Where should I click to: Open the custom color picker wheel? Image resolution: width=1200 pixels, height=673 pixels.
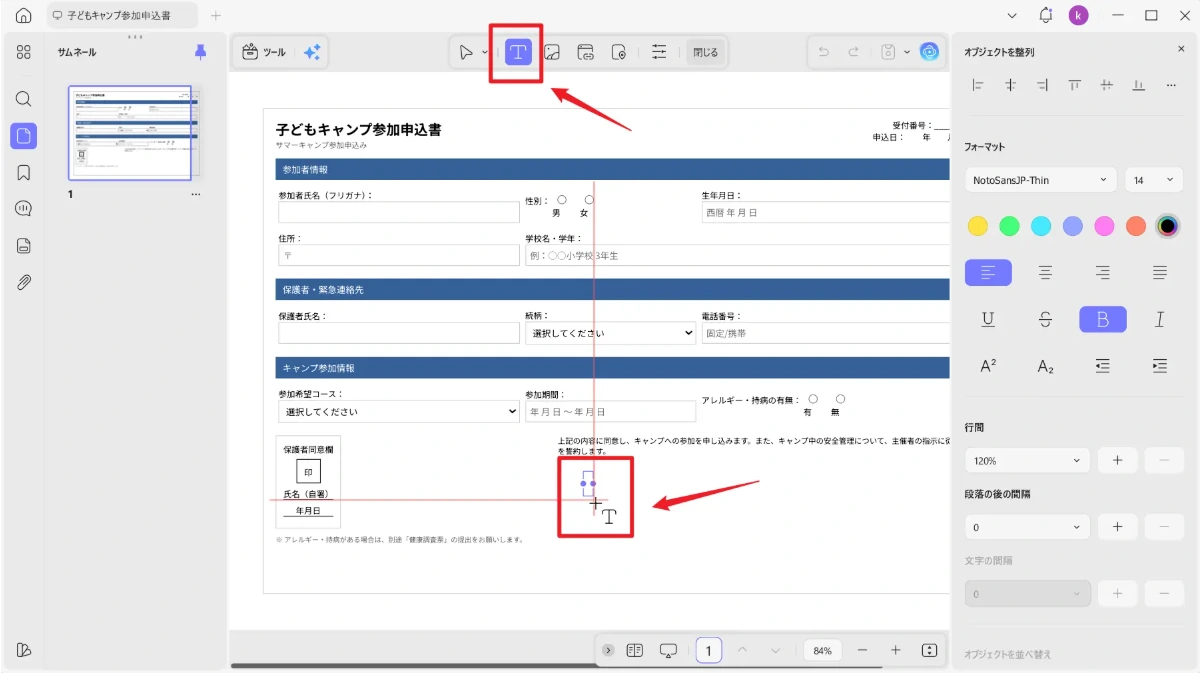(x=1167, y=226)
